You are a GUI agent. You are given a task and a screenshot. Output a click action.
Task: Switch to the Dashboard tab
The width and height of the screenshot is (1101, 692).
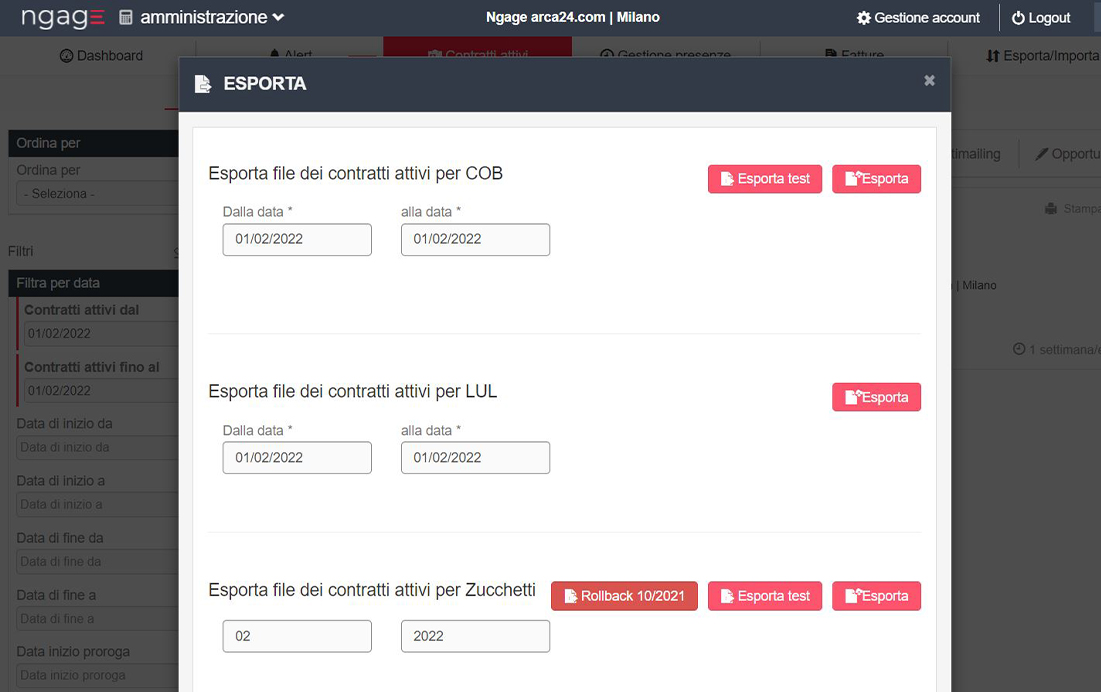pos(102,56)
